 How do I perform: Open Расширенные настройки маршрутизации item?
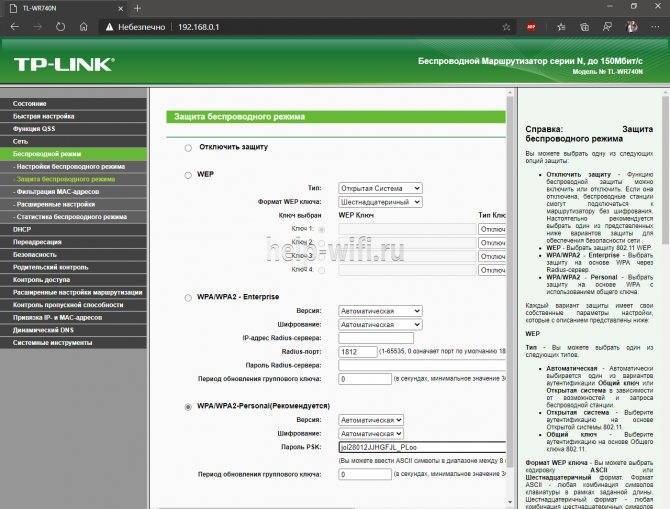tap(73, 292)
